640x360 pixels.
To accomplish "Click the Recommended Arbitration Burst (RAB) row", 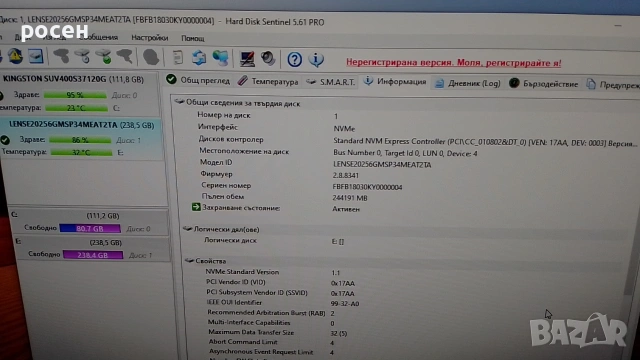I will (x=271, y=313).
